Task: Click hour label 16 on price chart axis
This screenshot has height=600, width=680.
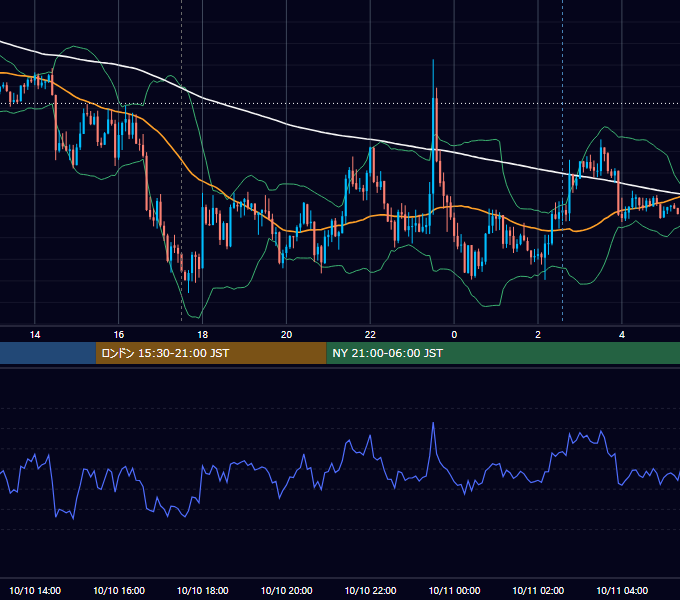Action: pos(119,334)
